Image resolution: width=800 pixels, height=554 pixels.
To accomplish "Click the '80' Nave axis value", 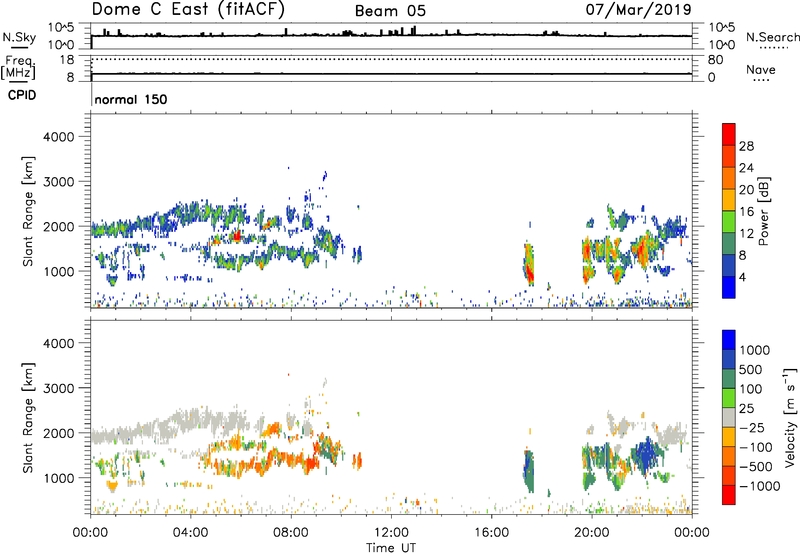I will tap(715, 60).
